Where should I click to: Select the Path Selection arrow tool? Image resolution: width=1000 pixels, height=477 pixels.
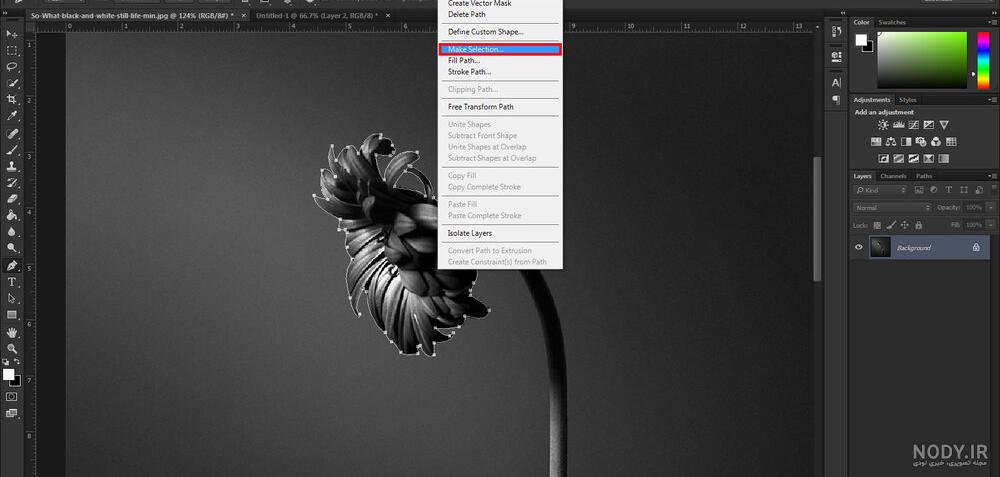click(11, 298)
